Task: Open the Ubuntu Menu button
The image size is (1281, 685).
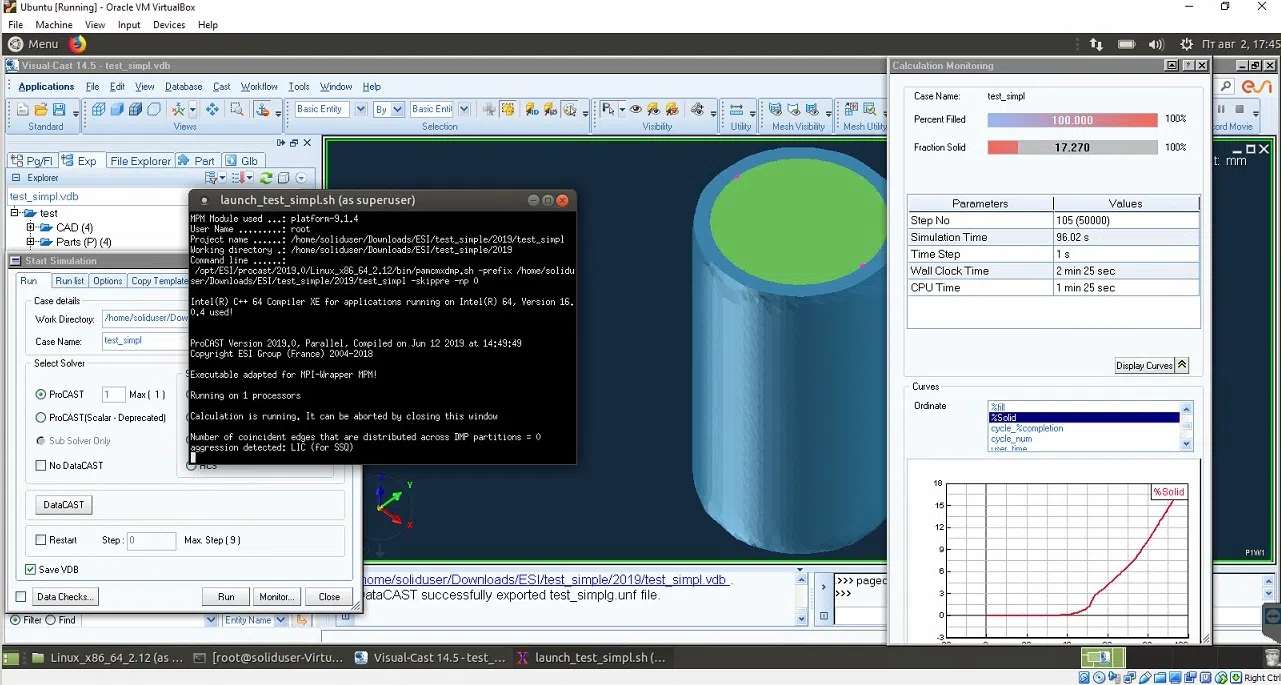Action: click(33, 44)
